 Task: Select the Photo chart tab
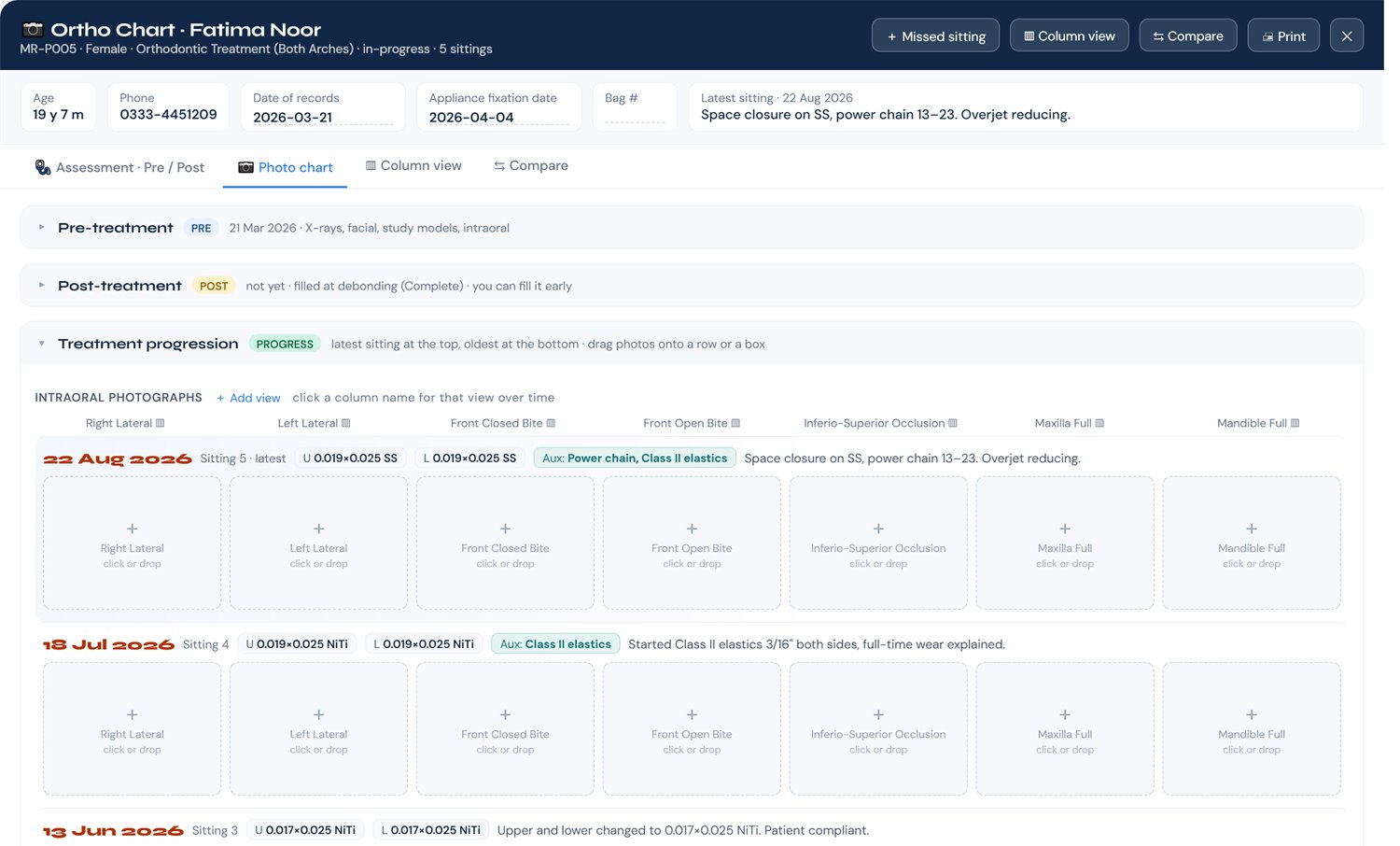[286, 167]
